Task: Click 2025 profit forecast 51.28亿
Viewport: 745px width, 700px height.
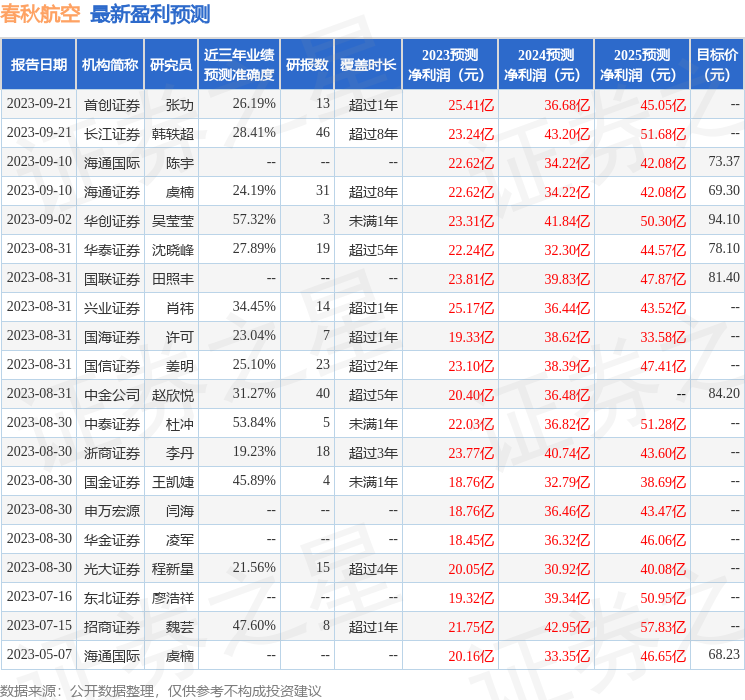Action: [x=663, y=424]
